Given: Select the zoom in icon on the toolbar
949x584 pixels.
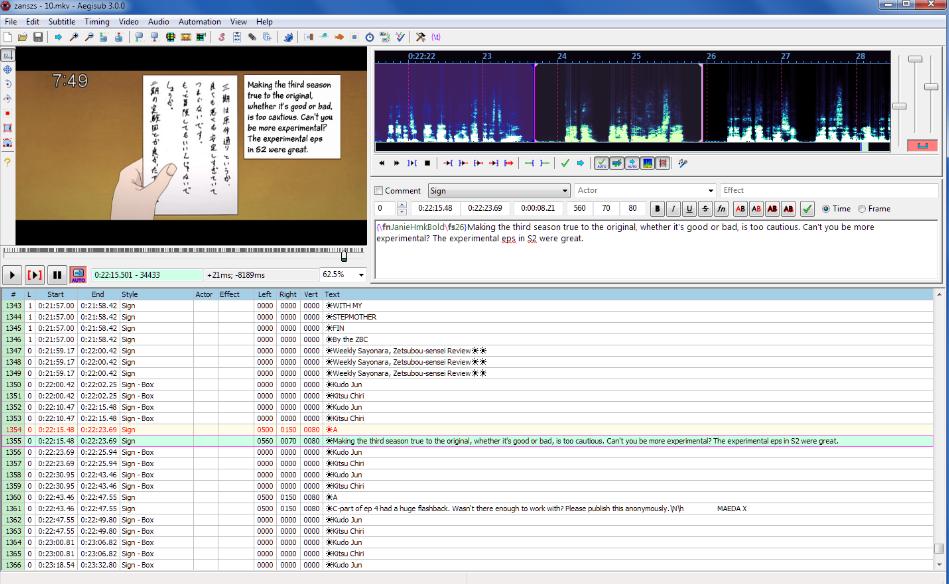Looking at the screenshot, I should point(73,37).
